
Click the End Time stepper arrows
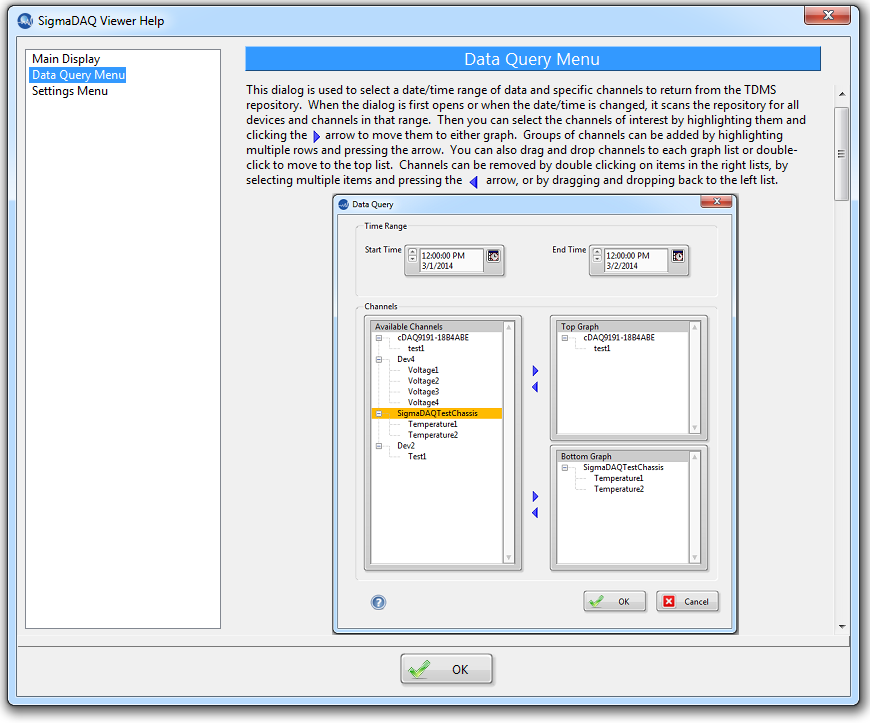point(597,255)
